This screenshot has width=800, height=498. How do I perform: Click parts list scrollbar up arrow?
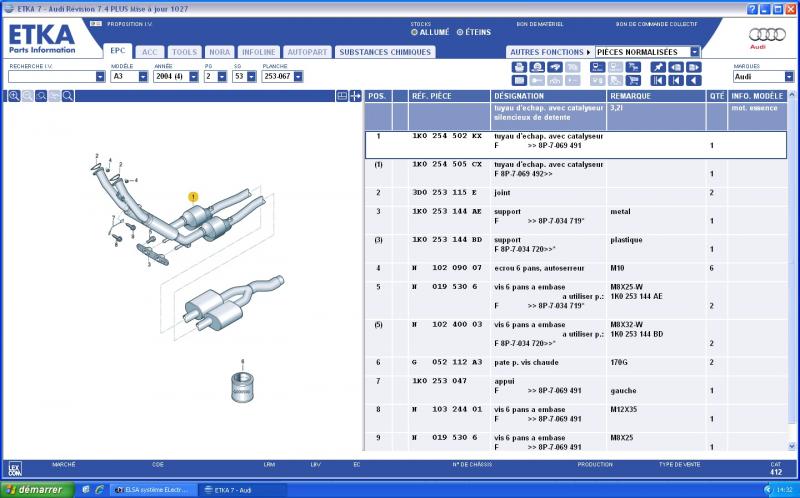click(x=792, y=95)
